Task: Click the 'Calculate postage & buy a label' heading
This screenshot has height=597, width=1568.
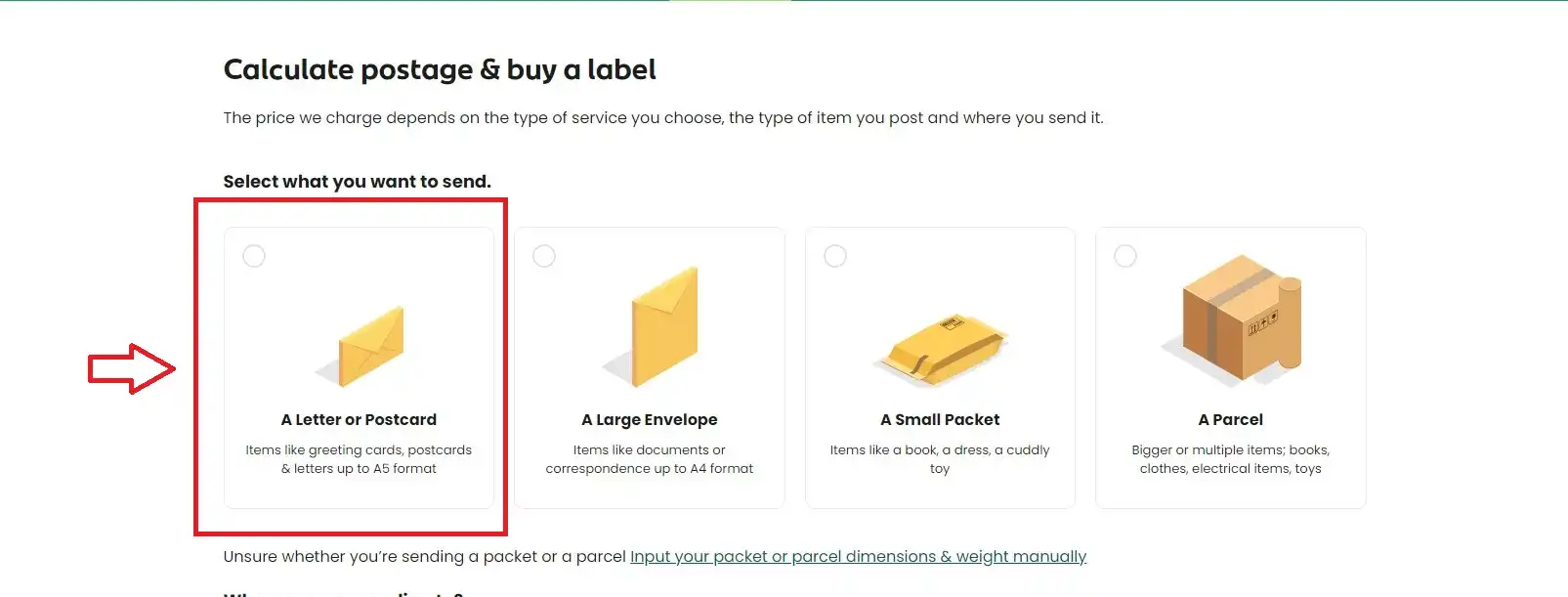Action: pos(440,69)
